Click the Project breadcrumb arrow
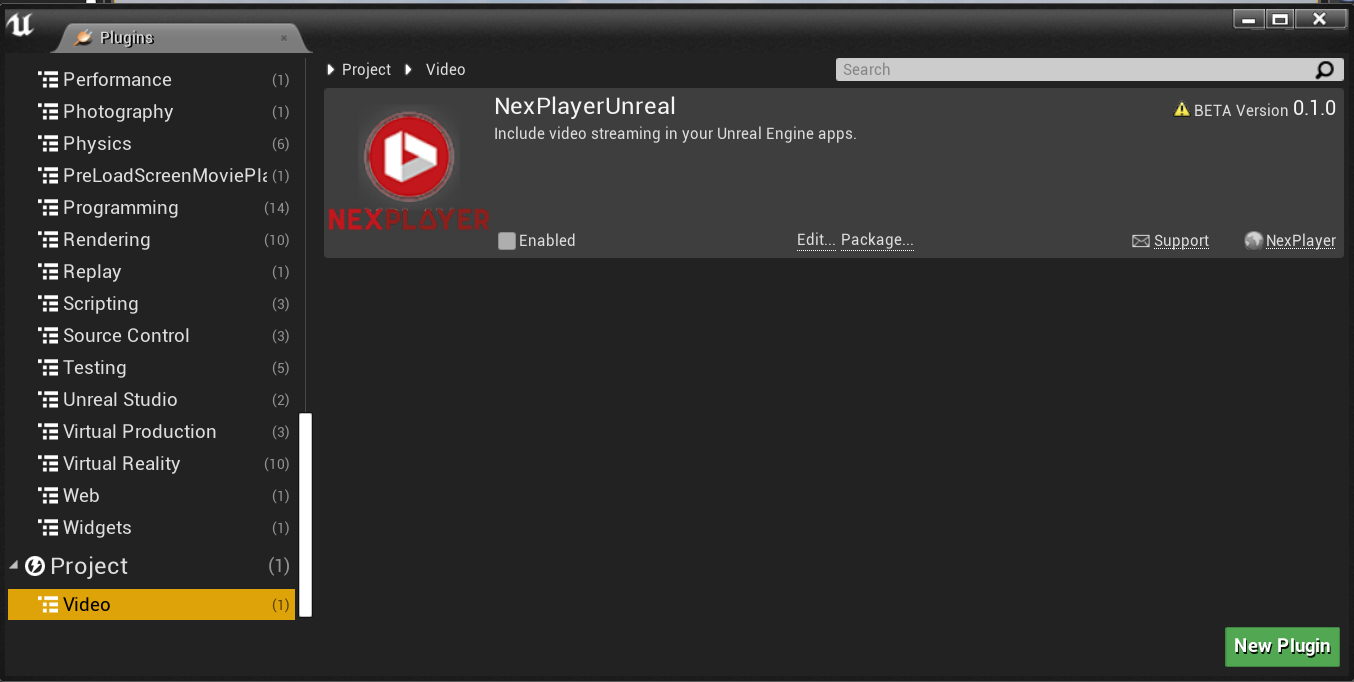This screenshot has height=682, width=1354. pyautogui.click(x=331, y=70)
